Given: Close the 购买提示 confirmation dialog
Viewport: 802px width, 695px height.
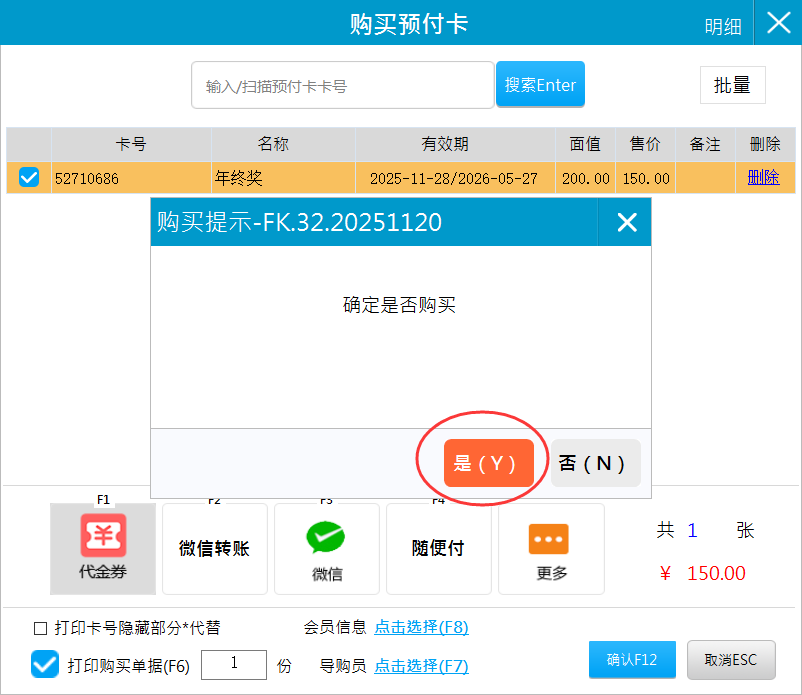Looking at the screenshot, I should [x=626, y=222].
